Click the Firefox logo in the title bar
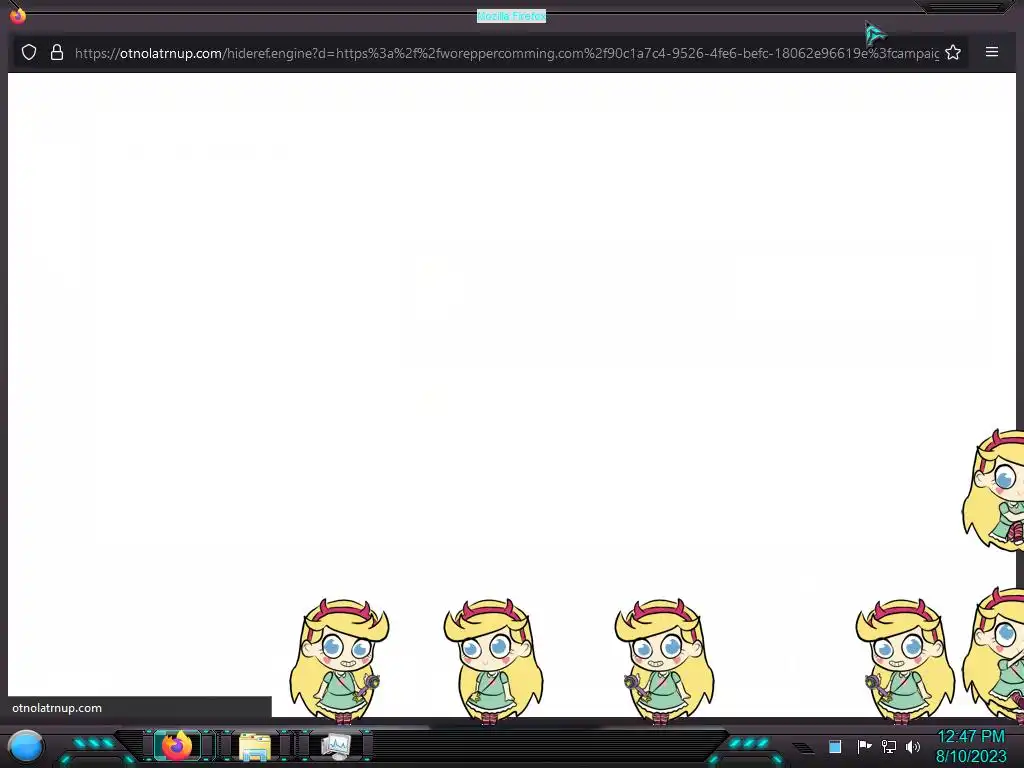 [x=18, y=15]
